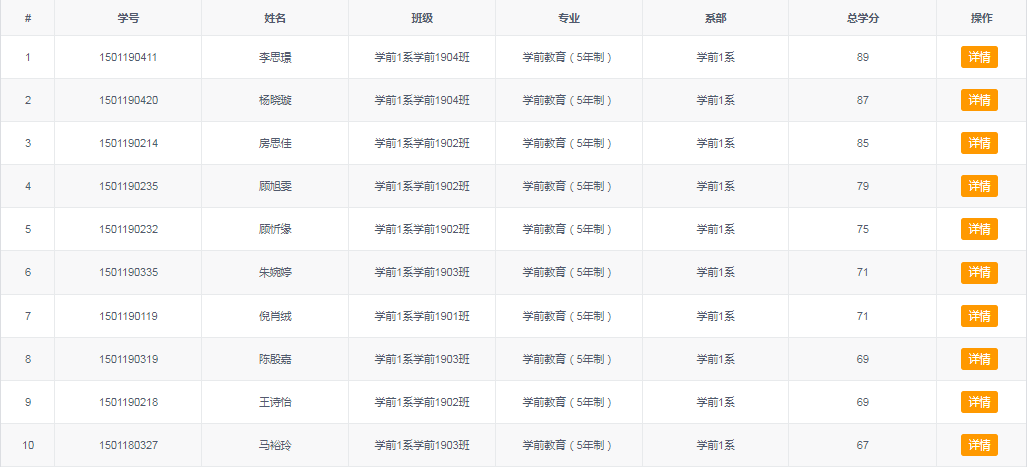Open 详情 for student 1501190232
The image size is (1027, 468).
[979, 229]
